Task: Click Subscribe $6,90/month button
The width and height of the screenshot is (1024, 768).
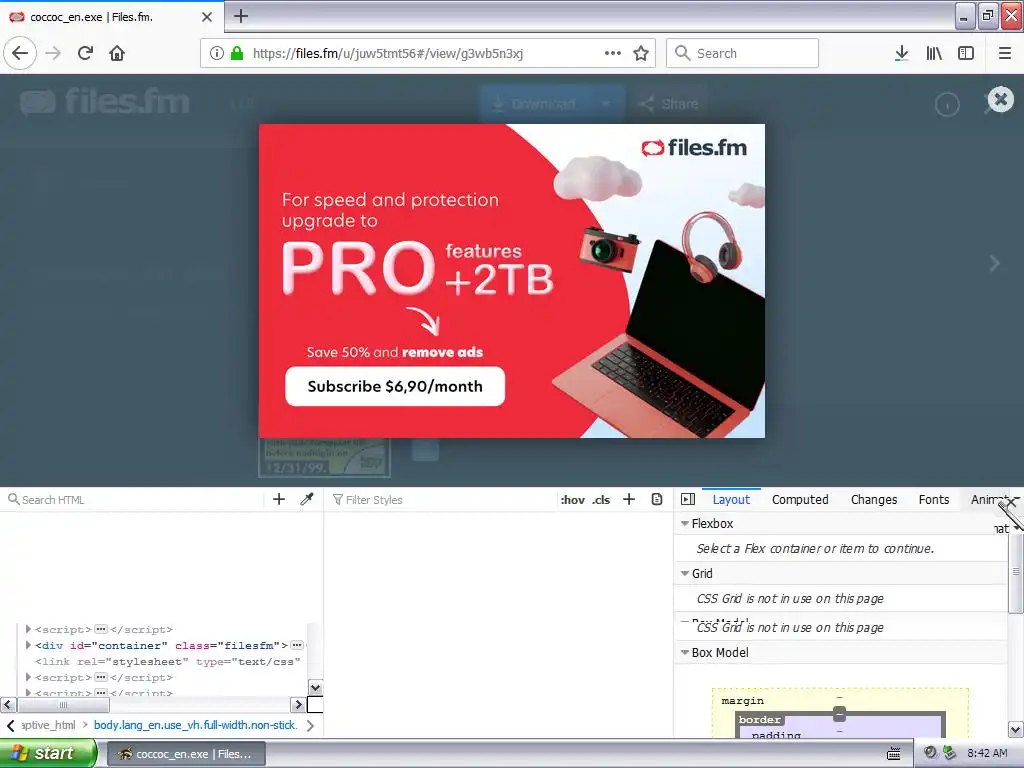Action: pyautogui.click(x=395, y=386)
